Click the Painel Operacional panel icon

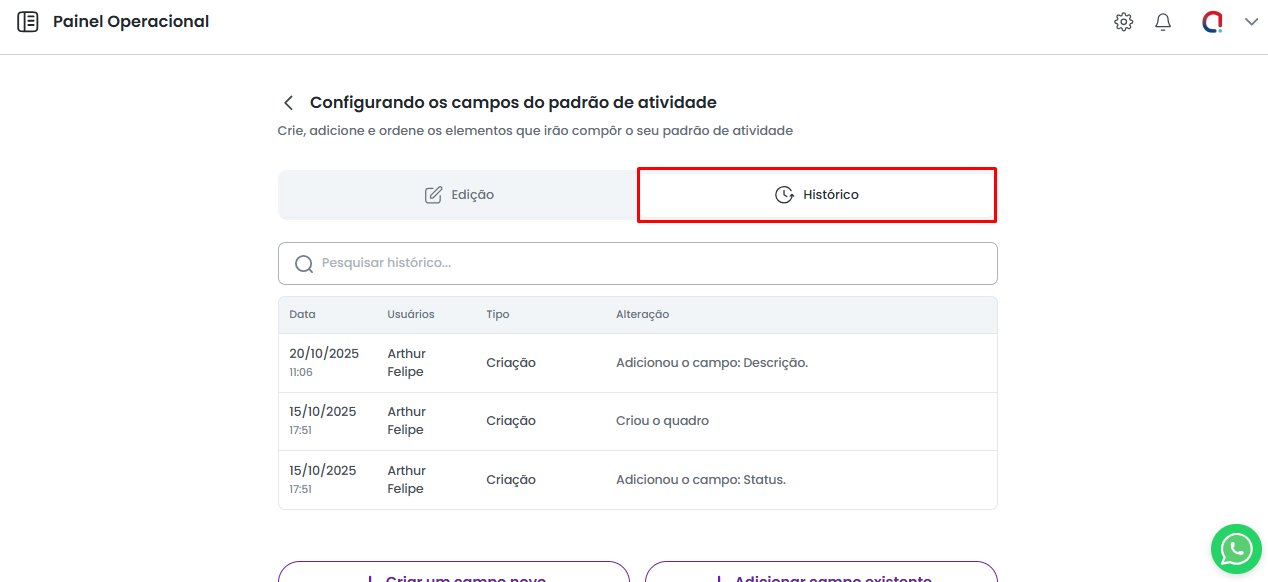tap(28, 22)
